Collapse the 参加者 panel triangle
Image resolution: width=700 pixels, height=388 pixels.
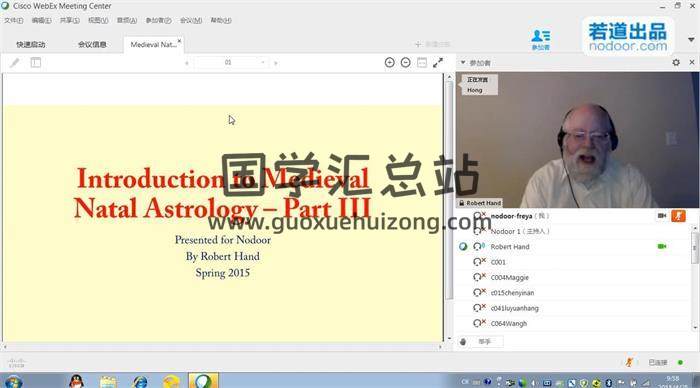click(463, 63)
